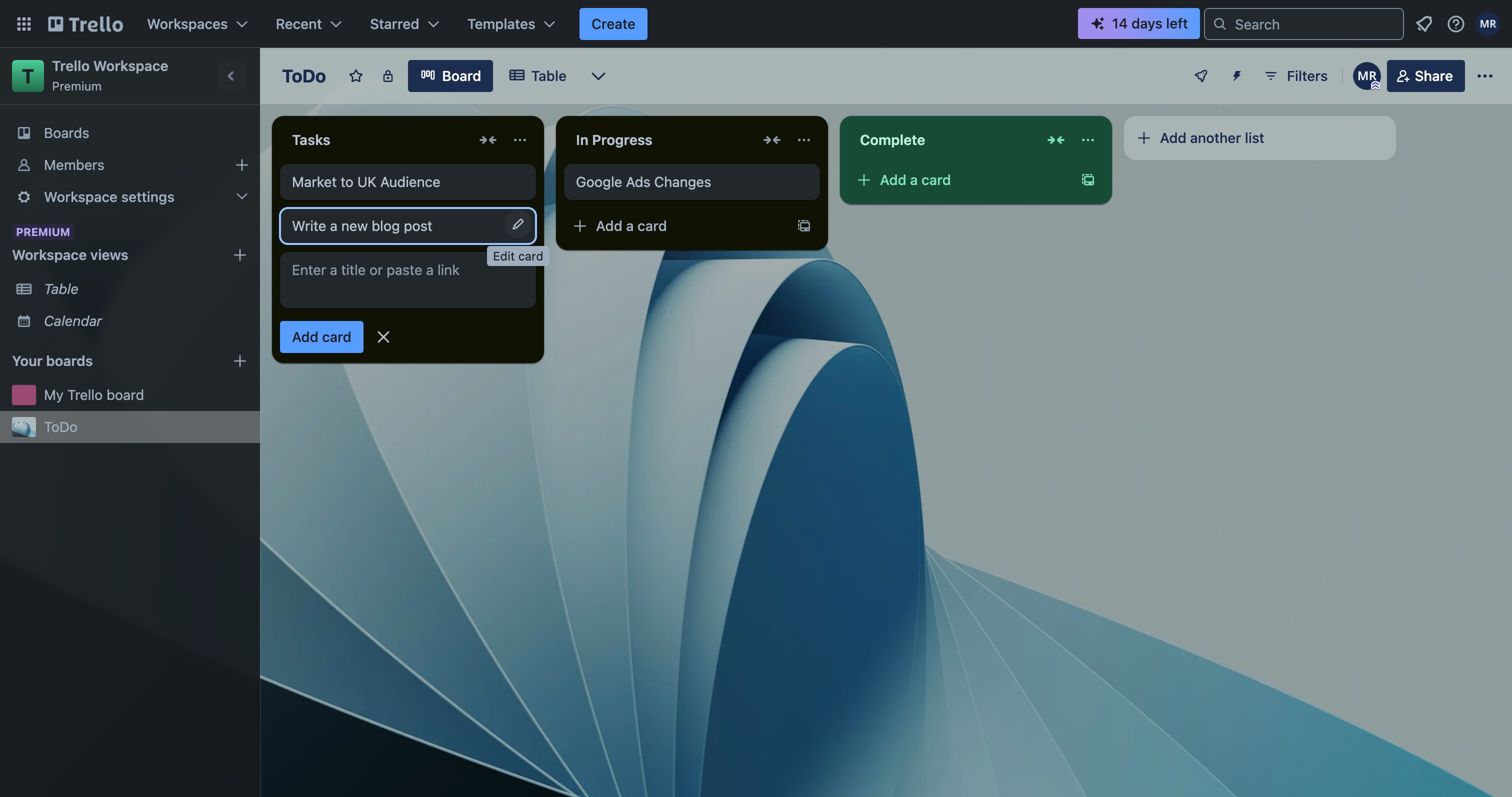1512x797 pixels.
Task: Open the app switcher grid icon
Action: click(x=23, y=24)
